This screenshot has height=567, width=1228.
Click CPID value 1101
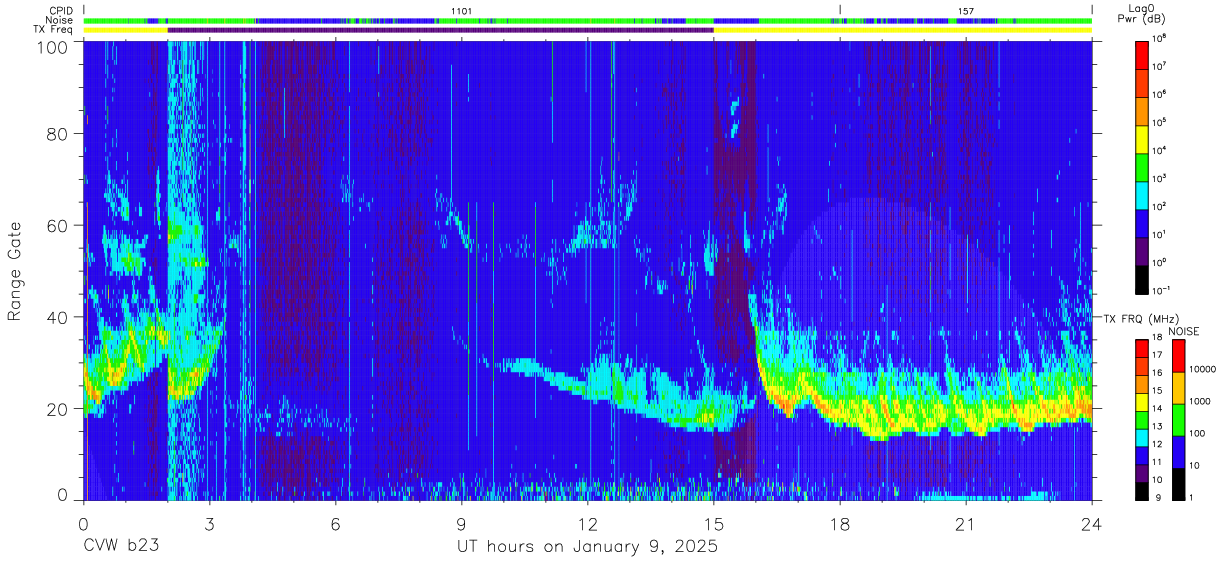point(461,11)
